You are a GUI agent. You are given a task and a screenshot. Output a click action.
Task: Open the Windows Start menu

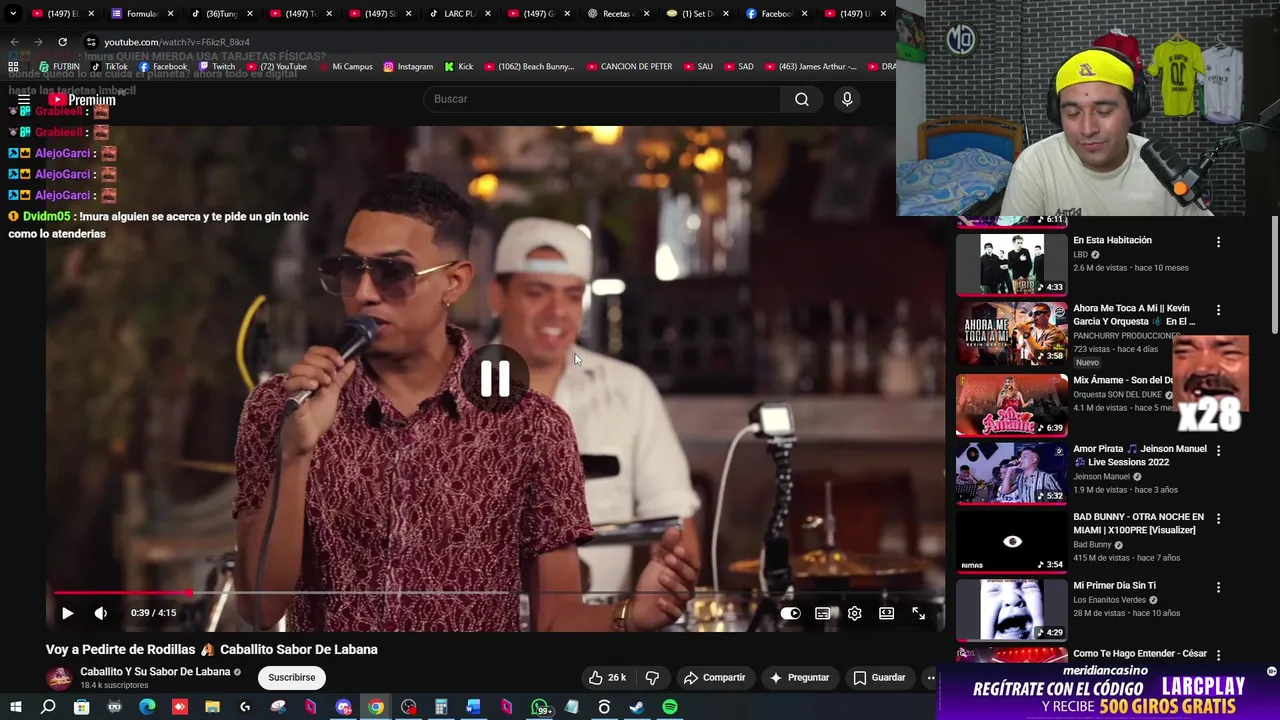(15, 707)
